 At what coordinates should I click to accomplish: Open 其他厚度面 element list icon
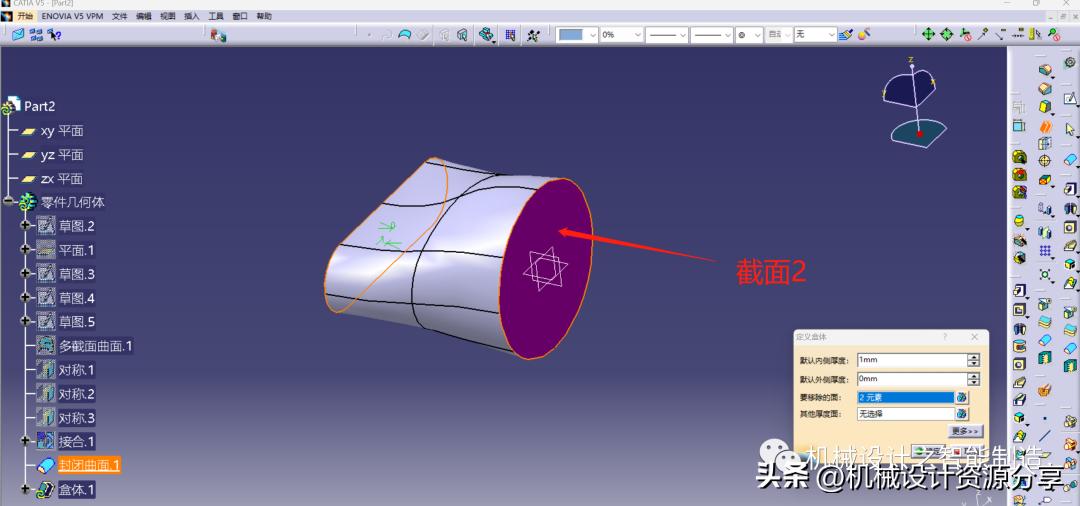click(962, 414)
